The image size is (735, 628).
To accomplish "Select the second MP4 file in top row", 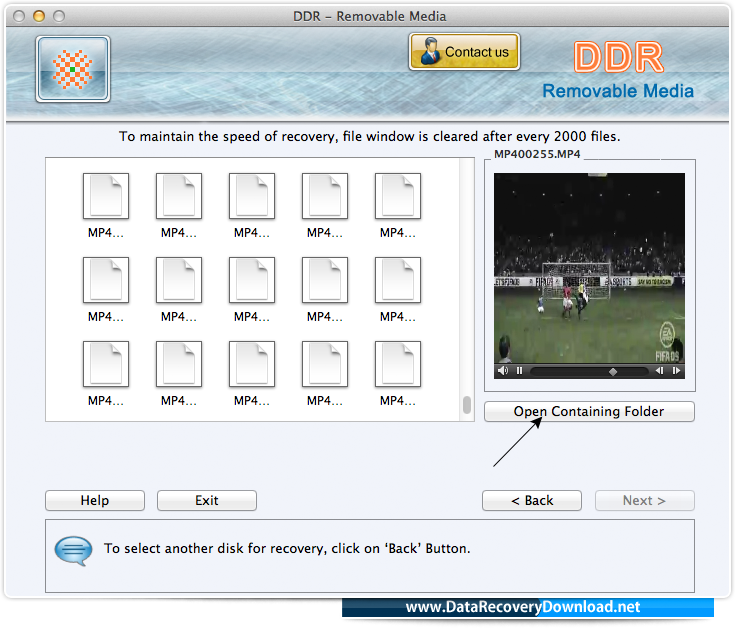I will (179, 206).
